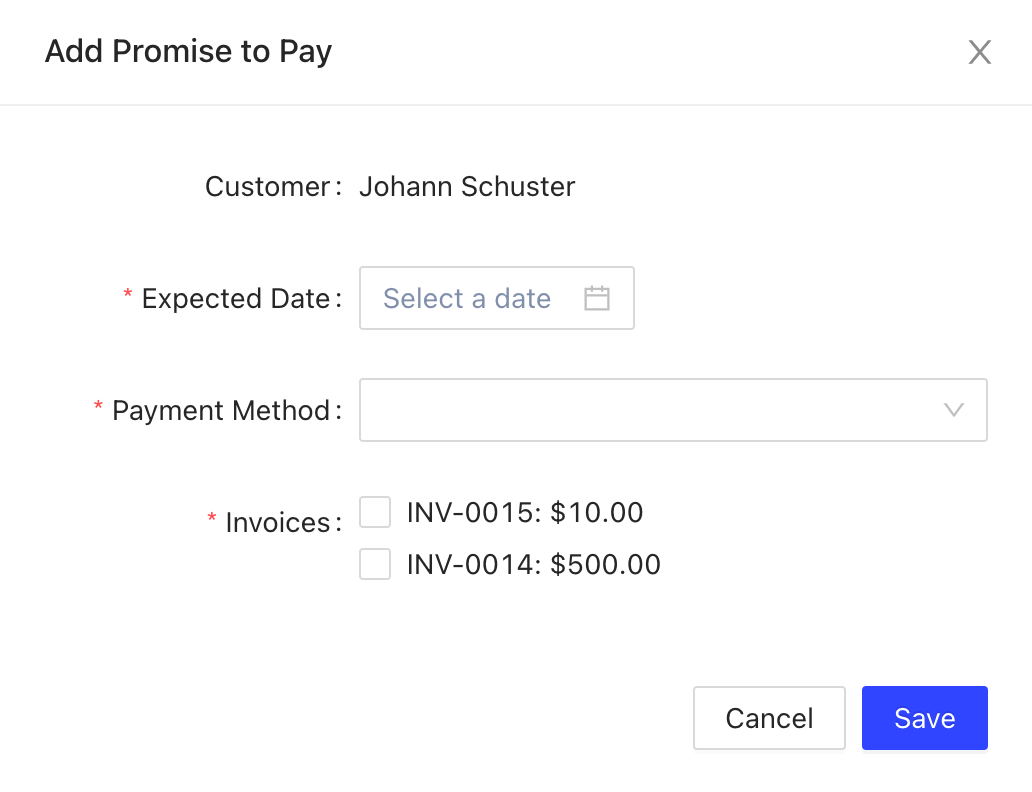Viewport: 1032px width, 792px height.
Task: Click the red asterisk beside Expected Date
Action: (x=128, y=295)
